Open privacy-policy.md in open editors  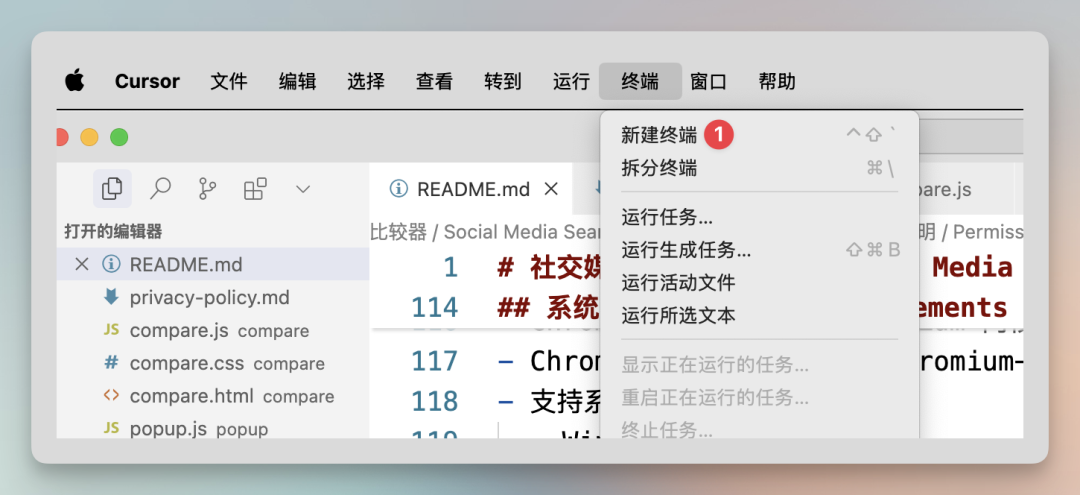213,297
